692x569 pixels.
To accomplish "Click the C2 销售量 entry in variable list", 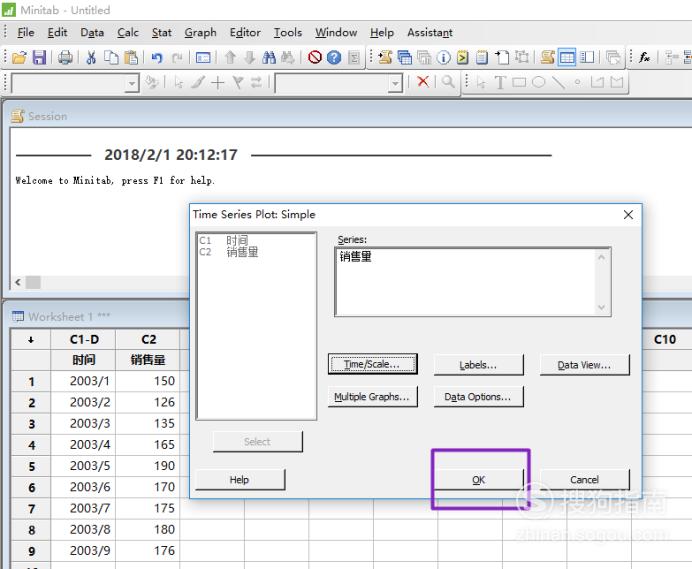I will (x=228, y=252).
